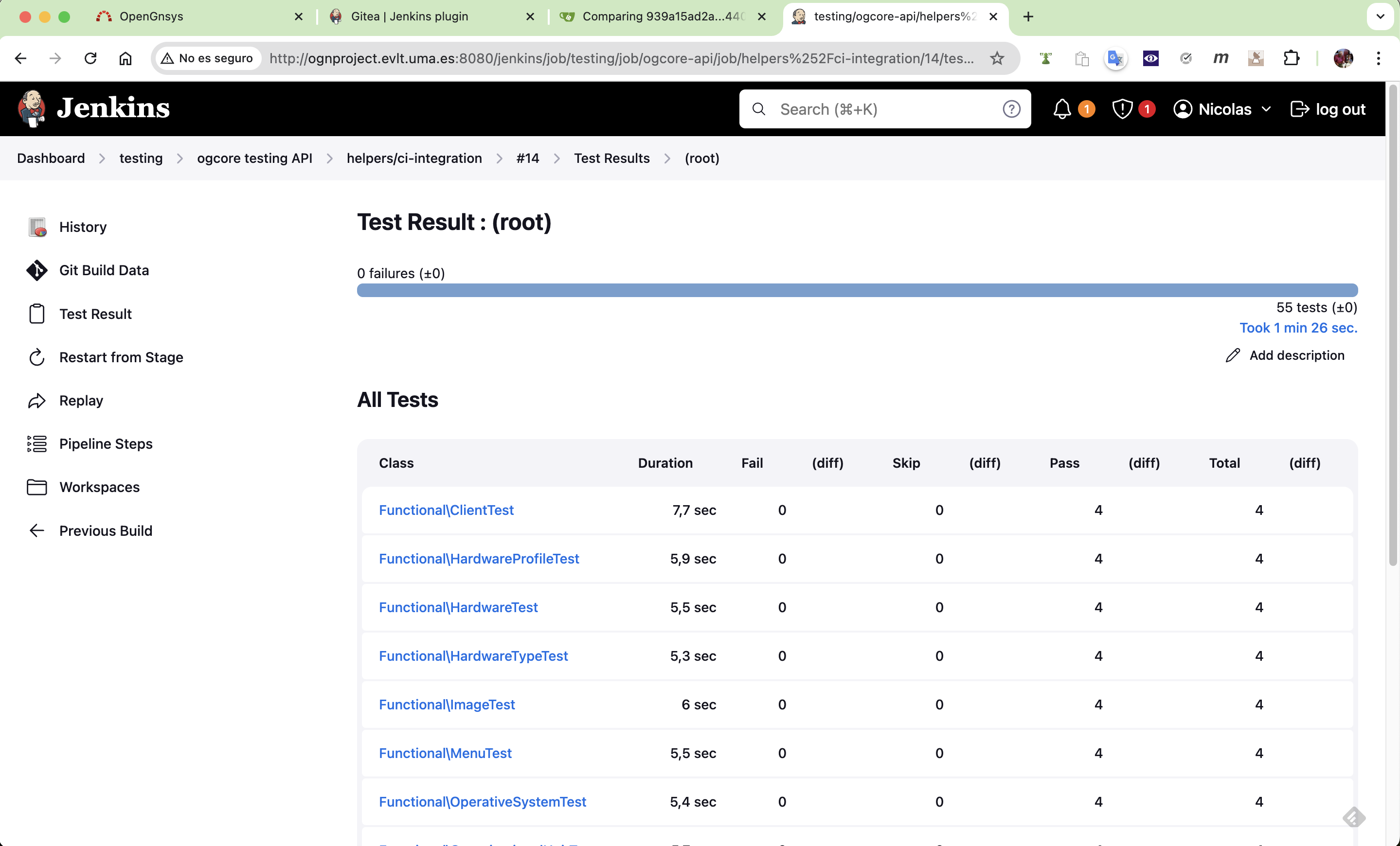Open Functional\HardwareTypeTest results

tap(473, 656)
